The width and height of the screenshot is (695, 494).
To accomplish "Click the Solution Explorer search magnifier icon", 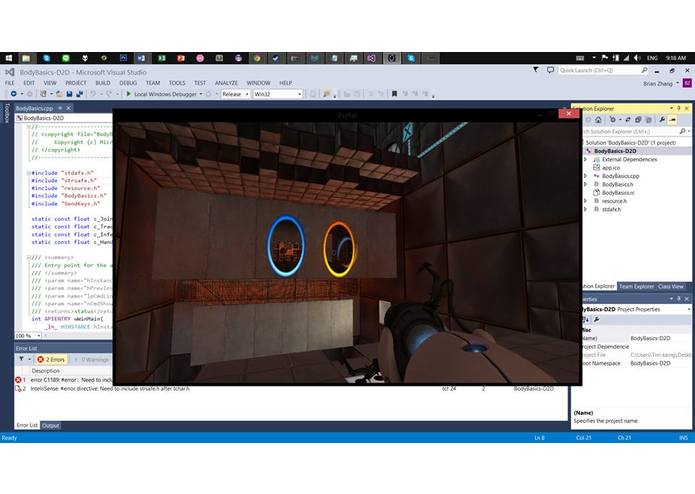I will pyautogui.click(x=683, y=131).
